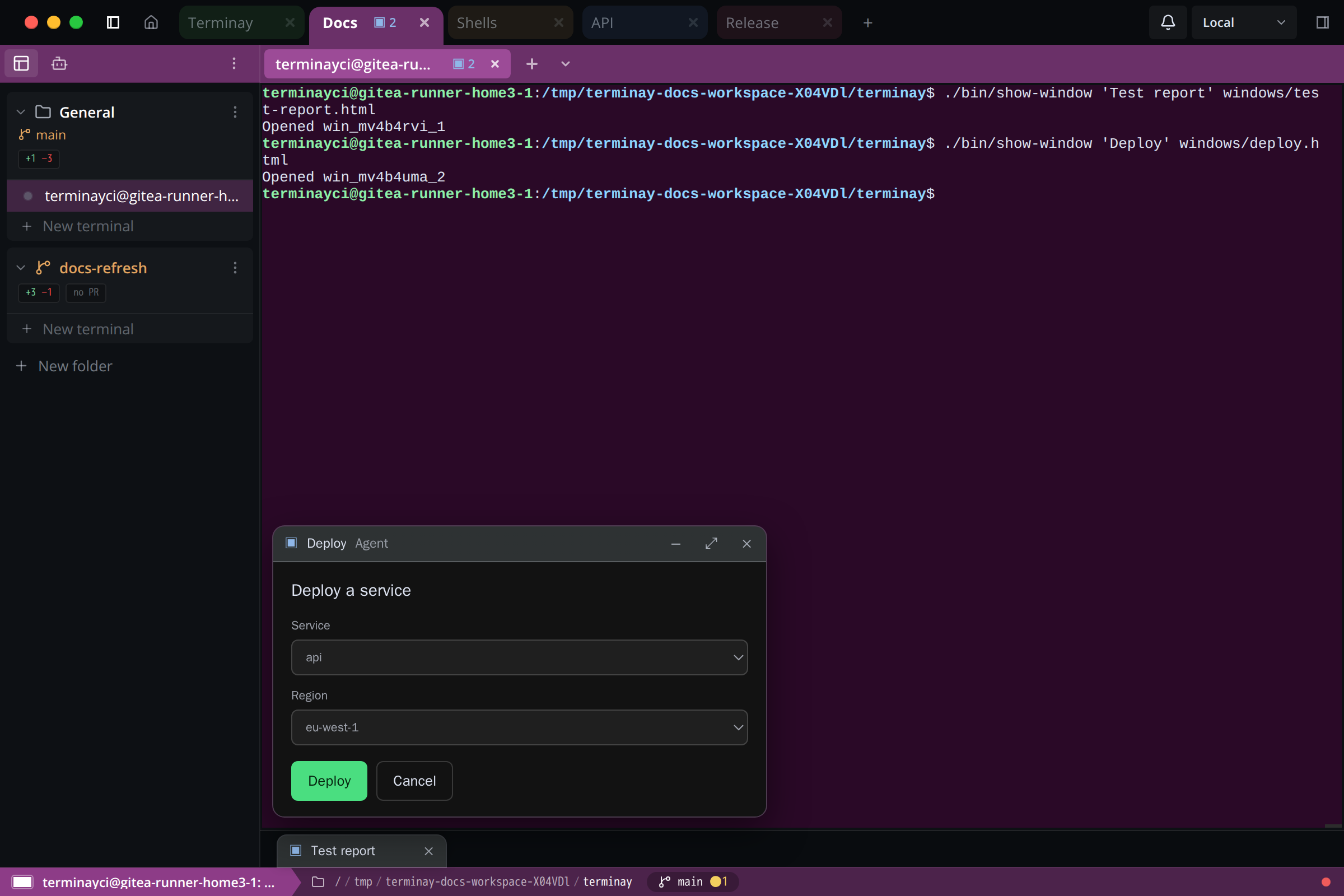Click main branch indicator in status bar
1344x896 pixels.
pos(692,881)
